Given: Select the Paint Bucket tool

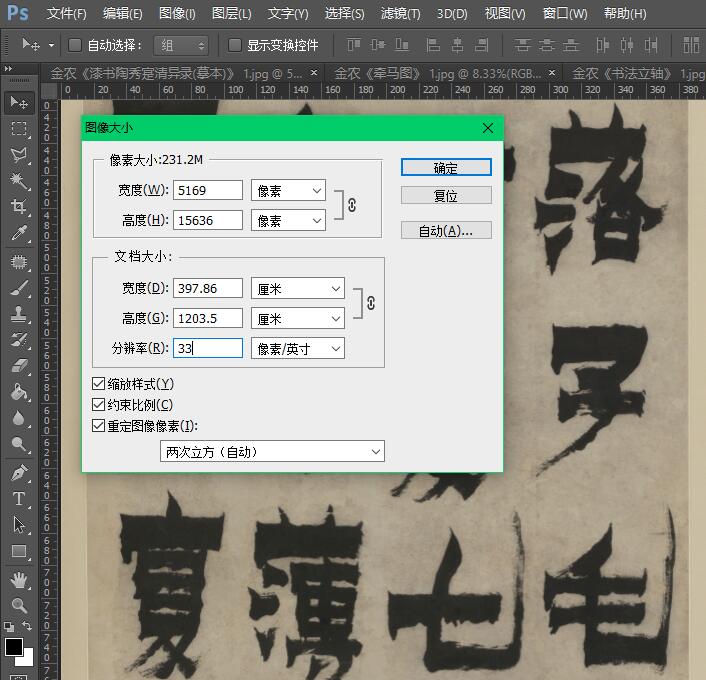Looking at the screenshot, I should click(19, 392).
